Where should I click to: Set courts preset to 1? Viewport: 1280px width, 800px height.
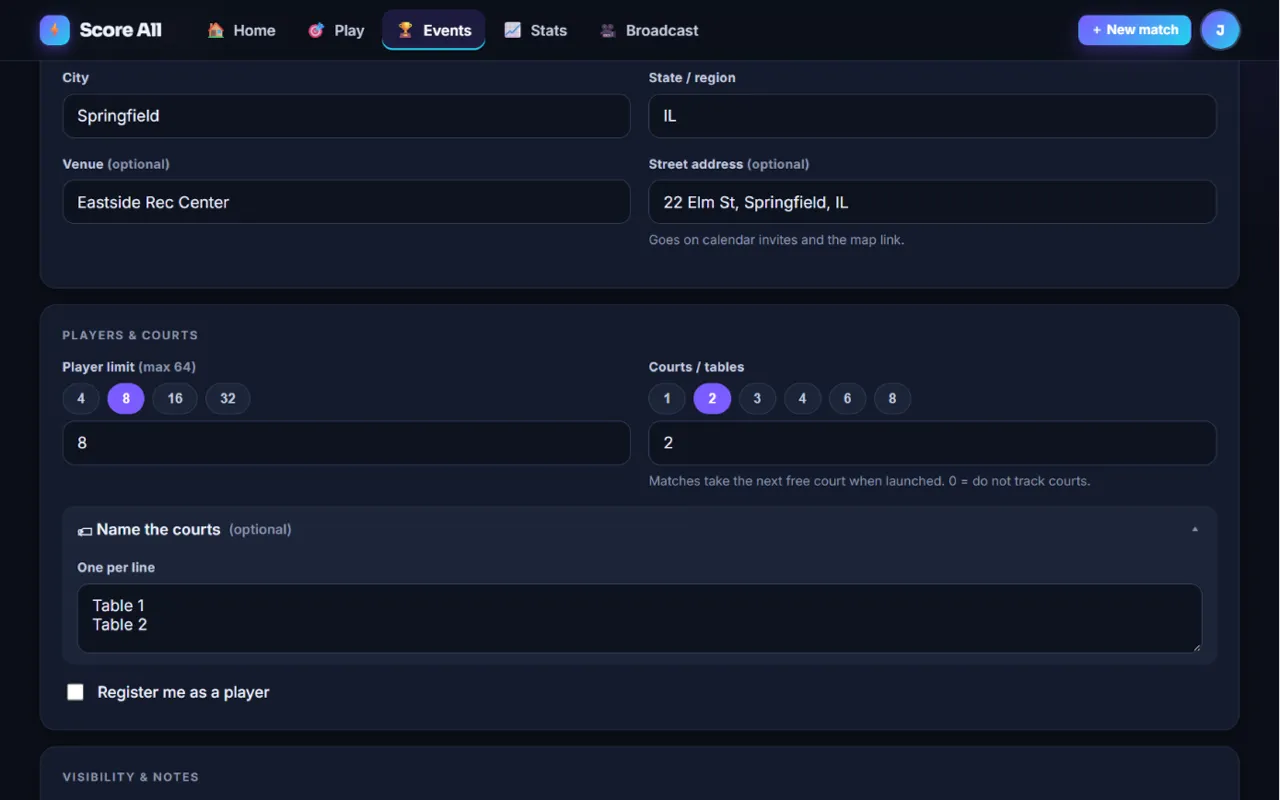tap(667, 398)
